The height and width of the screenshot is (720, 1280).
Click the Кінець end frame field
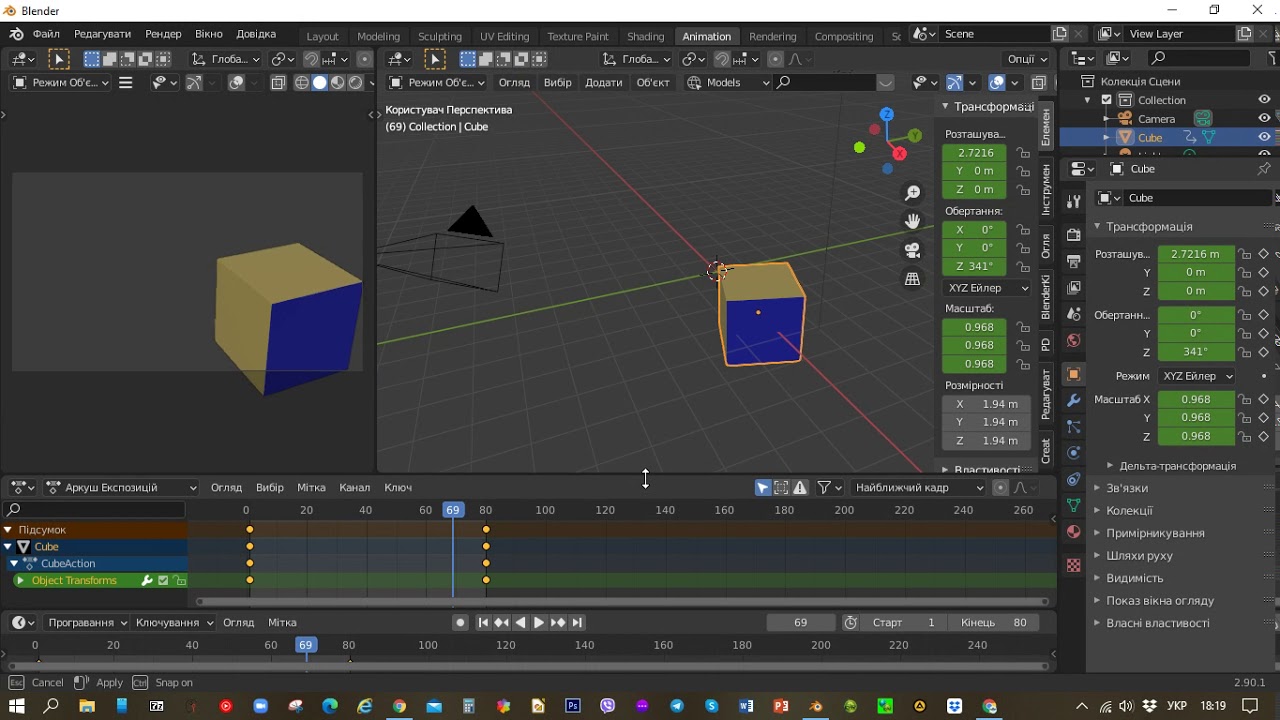993,622
